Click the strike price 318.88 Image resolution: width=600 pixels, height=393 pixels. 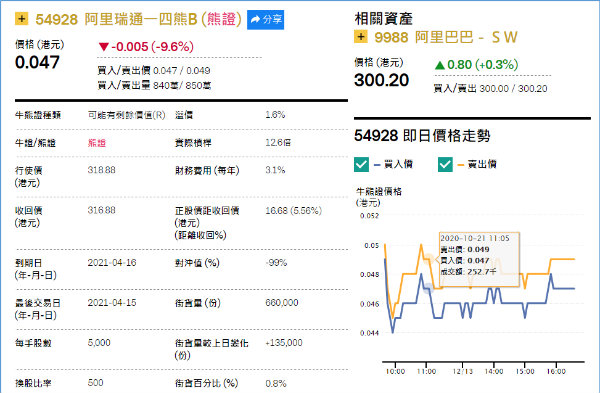tap(101, 170)
